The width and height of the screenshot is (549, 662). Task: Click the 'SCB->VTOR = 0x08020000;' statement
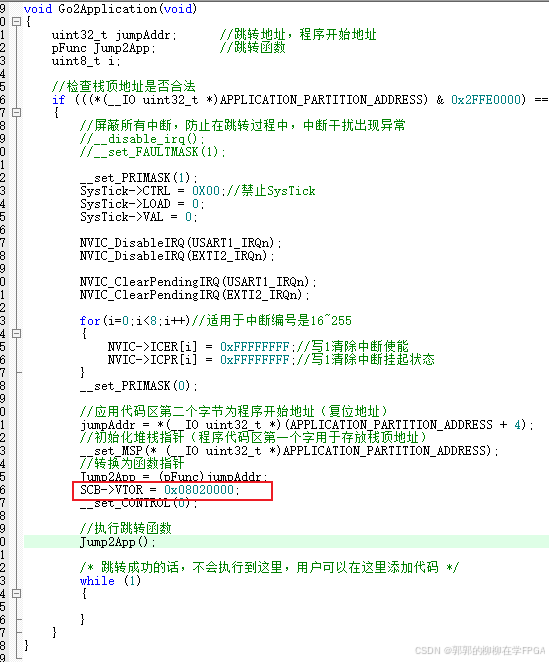160,490
